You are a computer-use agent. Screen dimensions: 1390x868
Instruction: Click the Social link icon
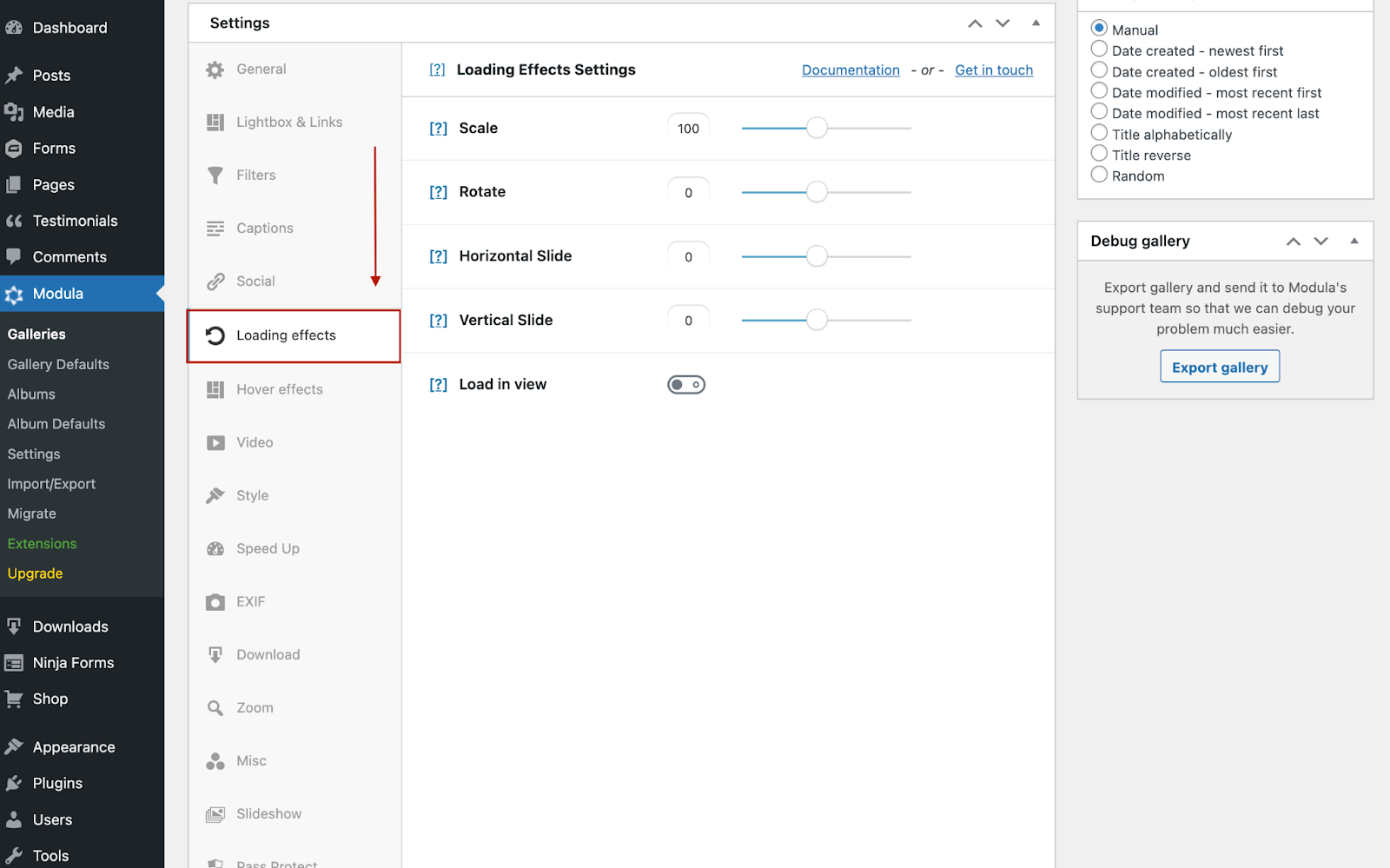pyautogui.click(x=215, y=282)
